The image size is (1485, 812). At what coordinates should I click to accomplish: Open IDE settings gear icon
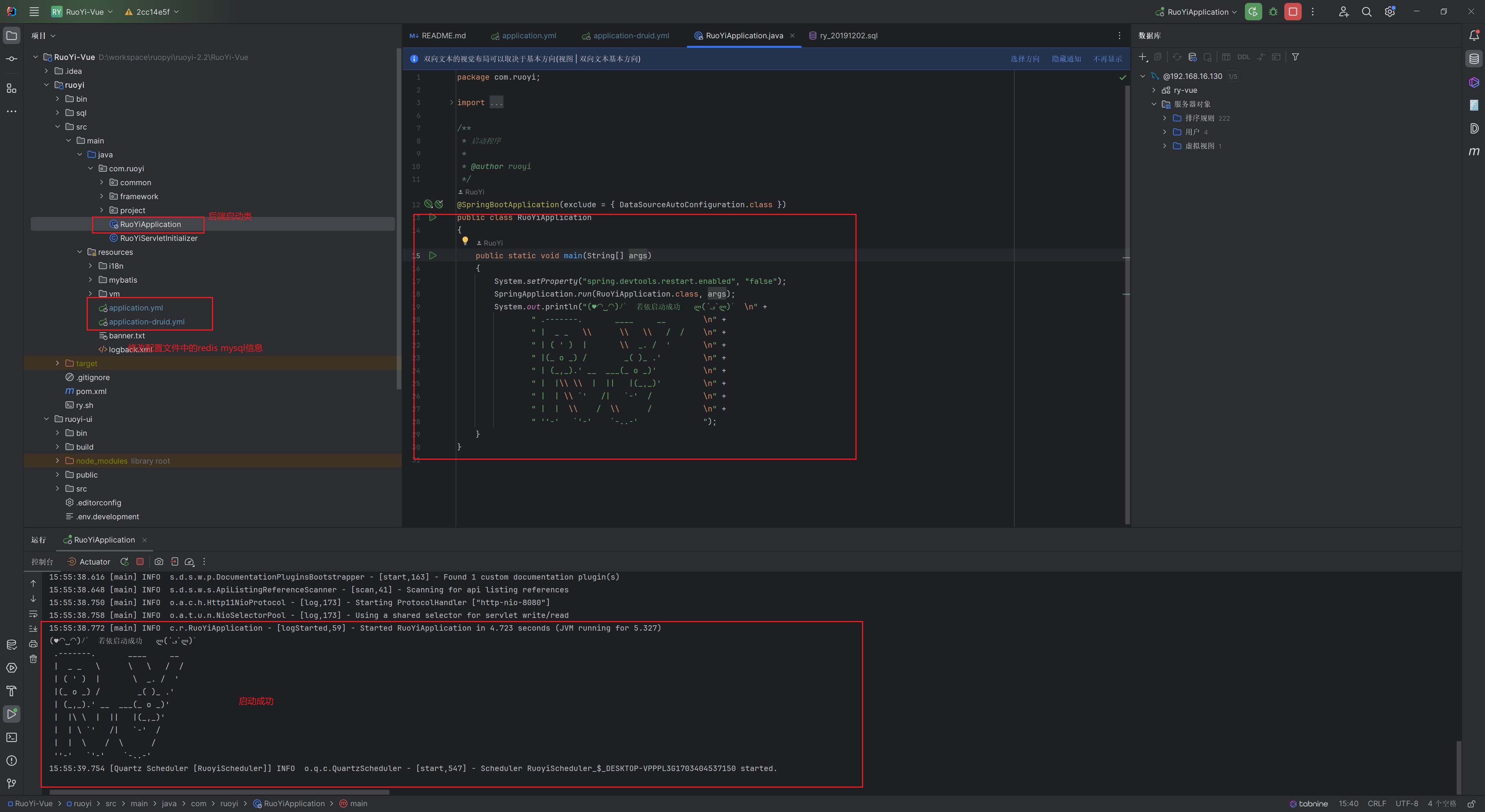1389,12
